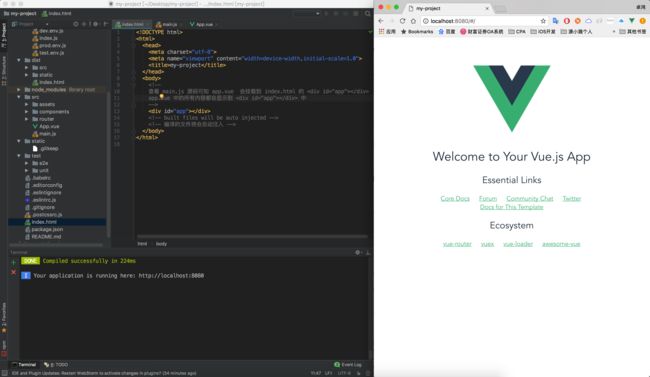This screenshot has width=650, height=377.
Task: Hide the terminal panel with its hide icon
Action: coord(368,252)
